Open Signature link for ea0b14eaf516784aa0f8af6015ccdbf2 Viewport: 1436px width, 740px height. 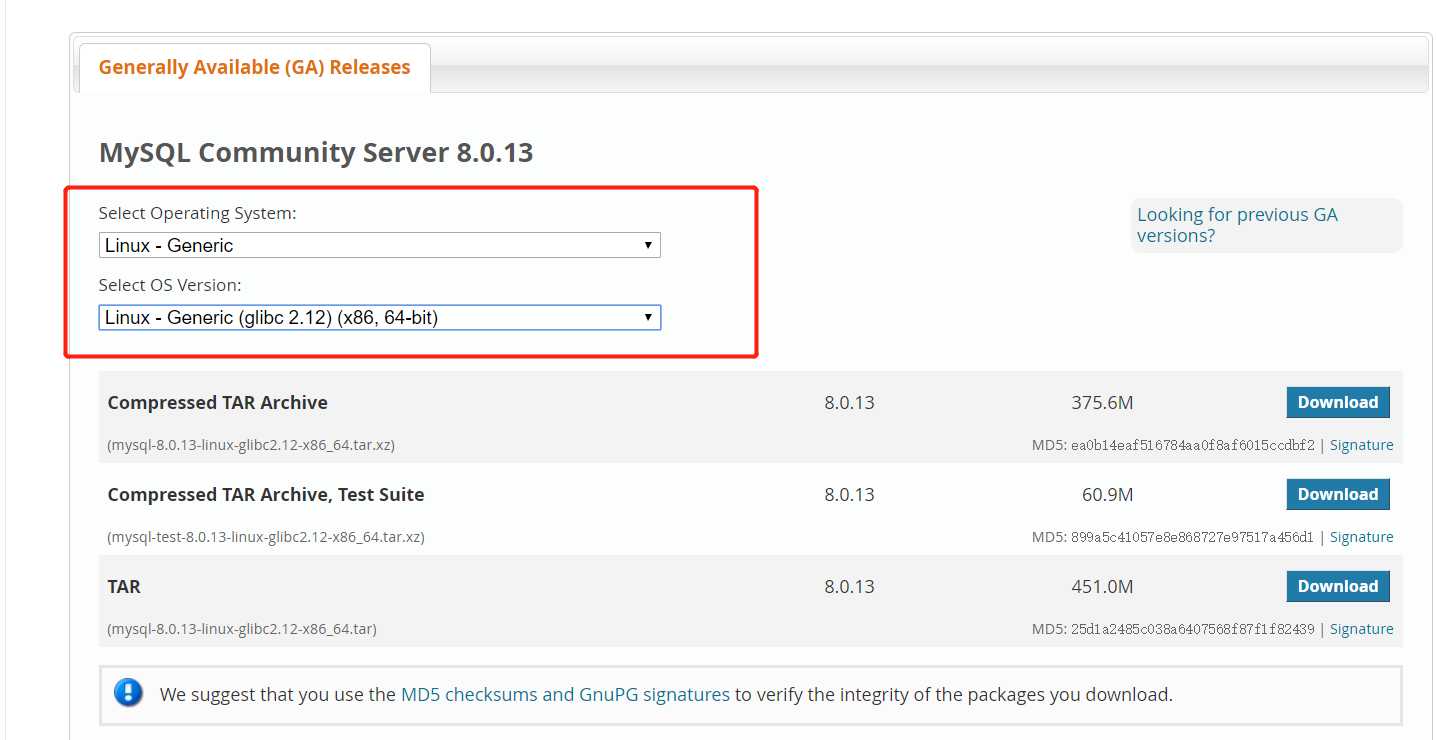tap(1361, 445)
